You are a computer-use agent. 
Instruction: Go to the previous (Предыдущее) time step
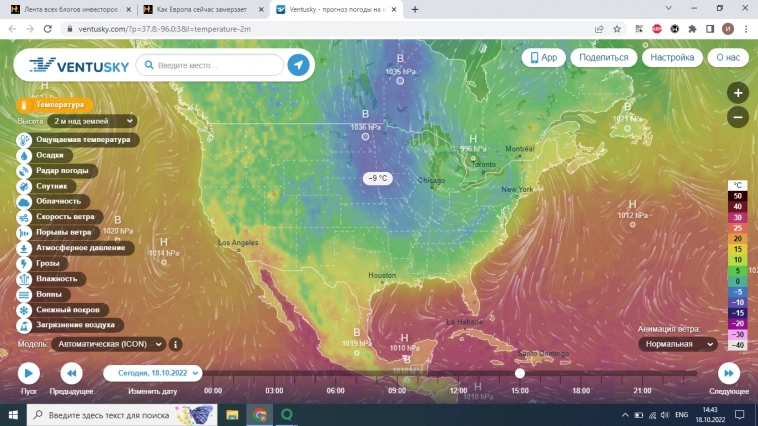pyautogui.click(x=72, y=373)
